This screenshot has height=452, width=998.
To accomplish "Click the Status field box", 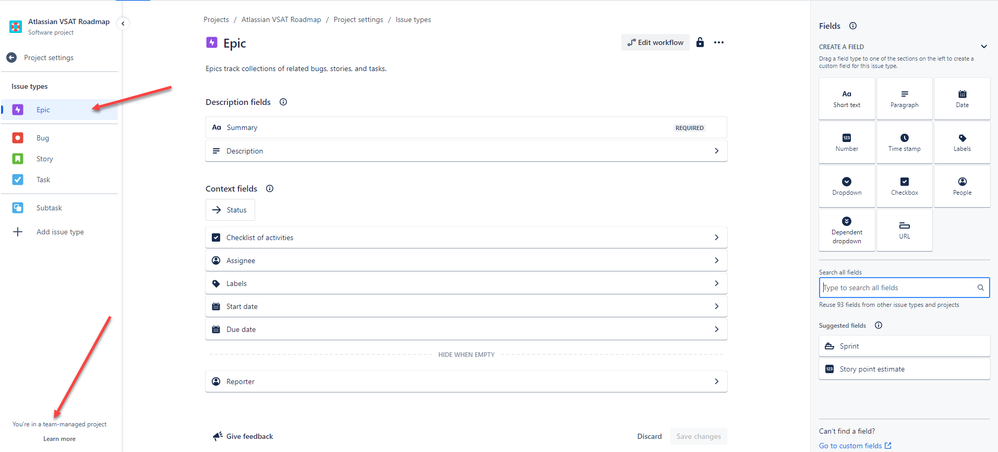I will tap(230, 209).
